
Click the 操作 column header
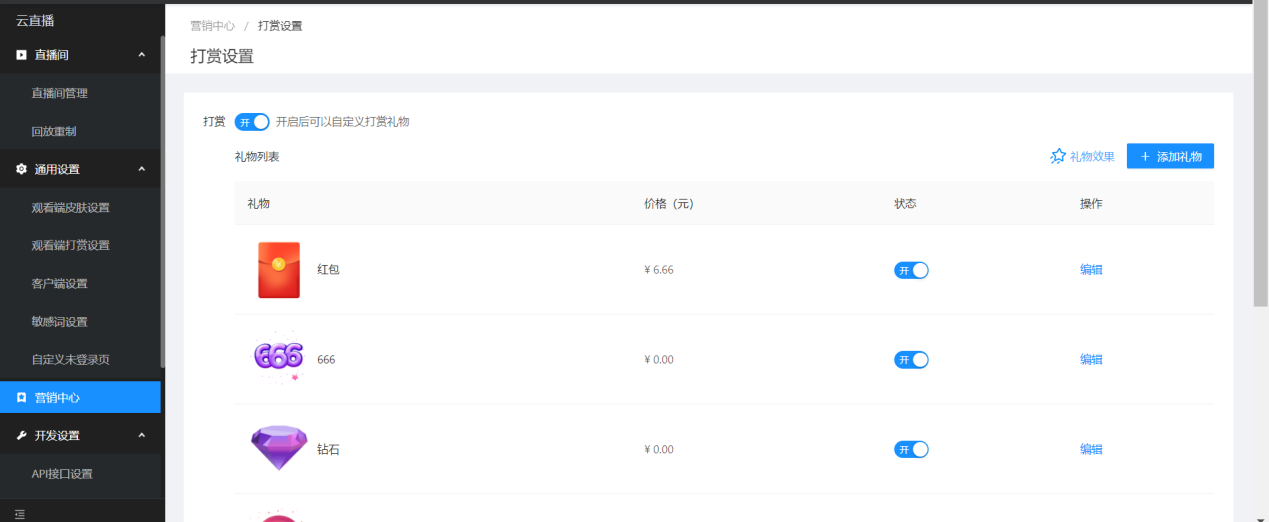(1091, 203)
